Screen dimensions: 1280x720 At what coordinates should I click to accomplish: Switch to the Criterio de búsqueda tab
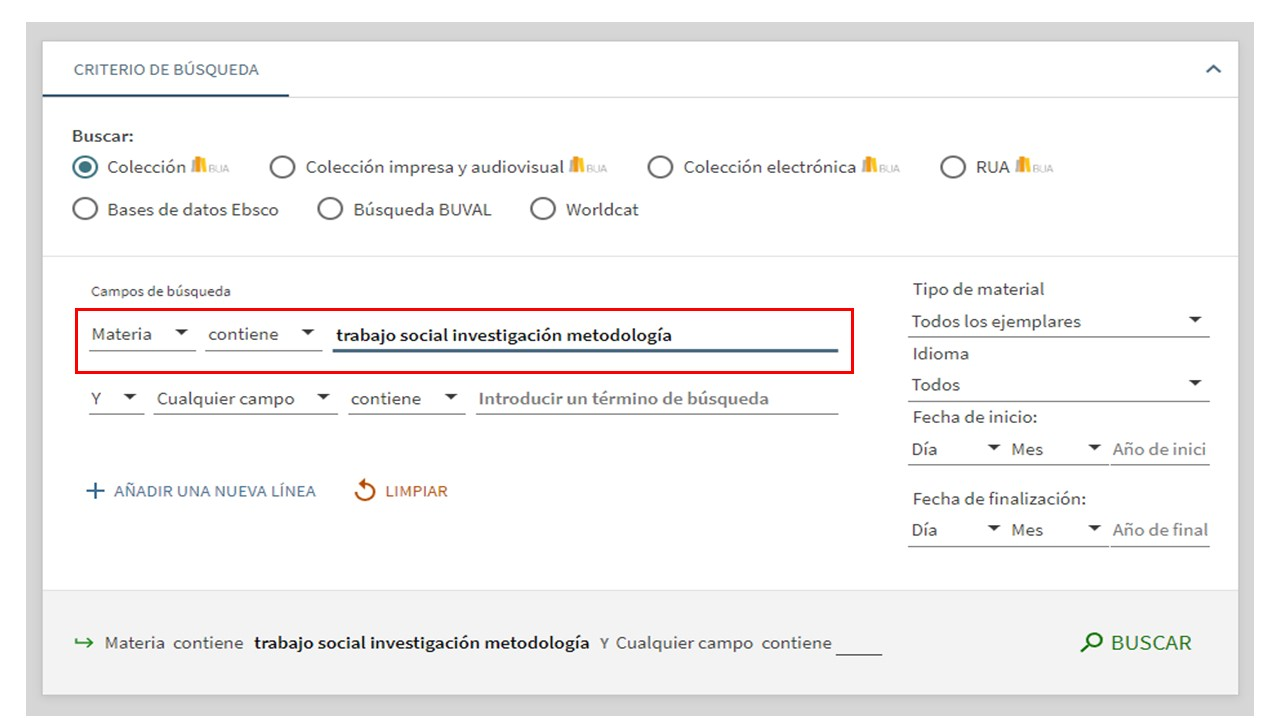166,70
